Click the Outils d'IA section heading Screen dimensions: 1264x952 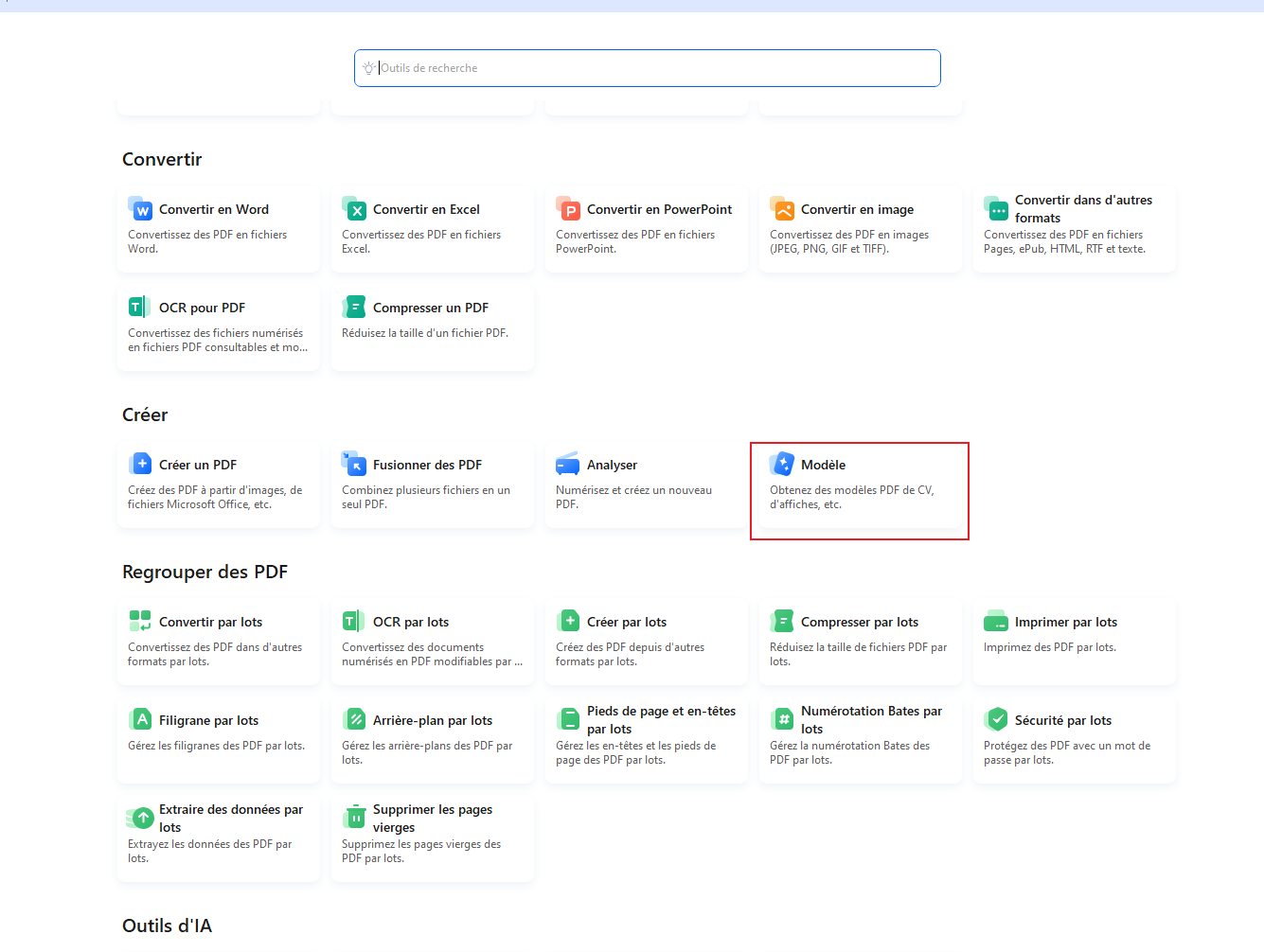click(167, 926)
